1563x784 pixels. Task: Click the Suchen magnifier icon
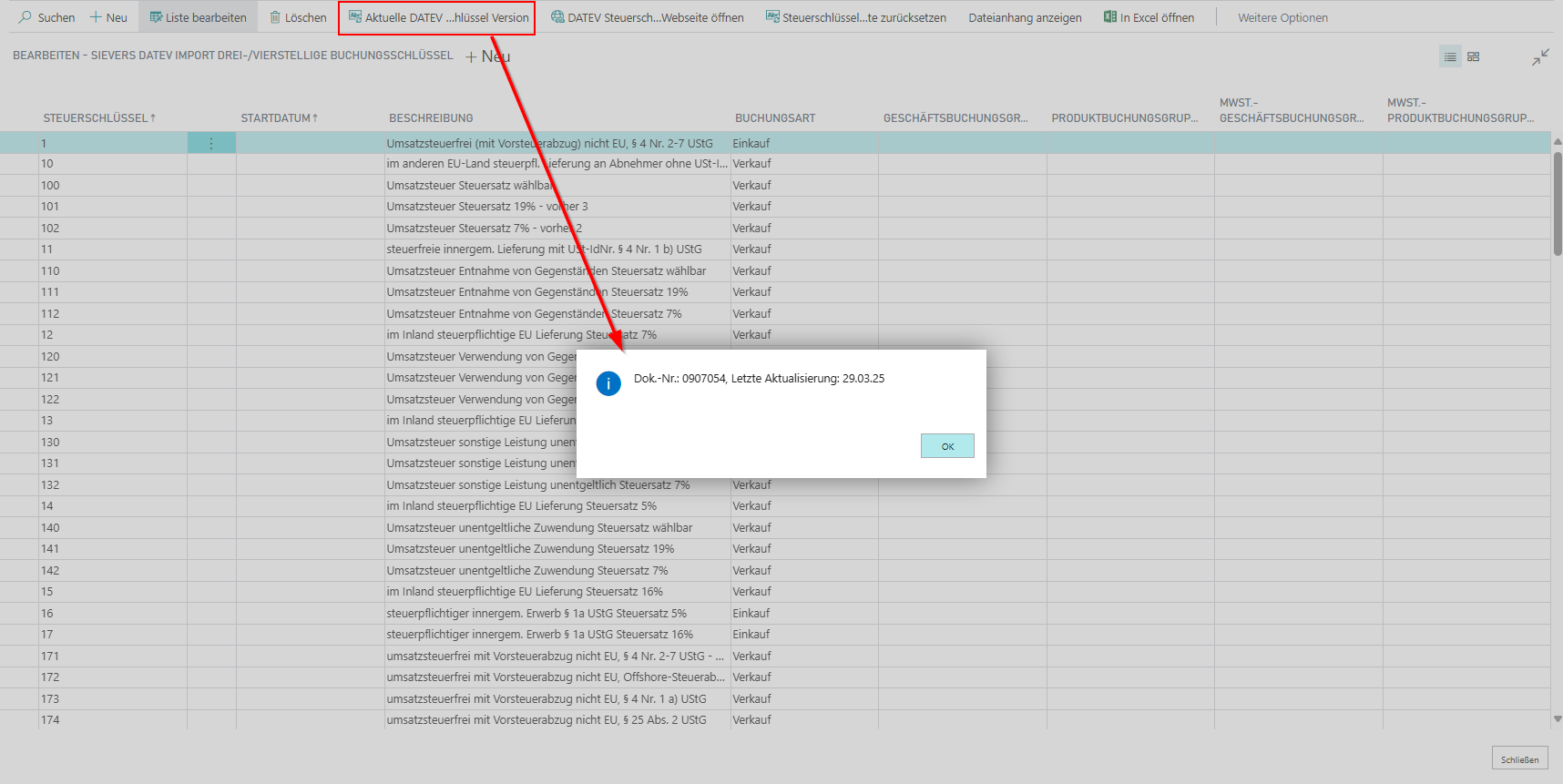click(26, 17)
